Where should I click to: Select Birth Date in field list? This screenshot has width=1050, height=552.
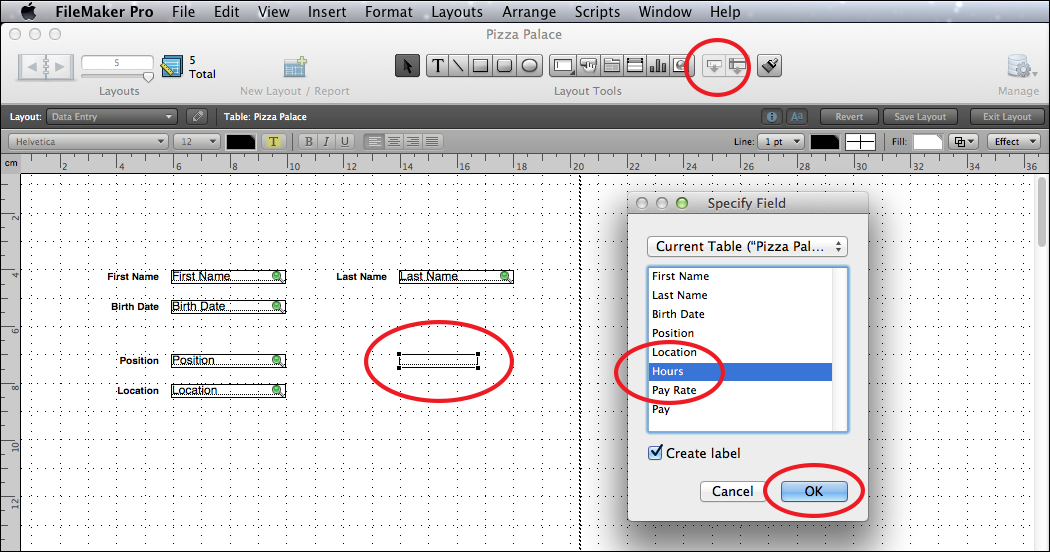click(740, 314)
